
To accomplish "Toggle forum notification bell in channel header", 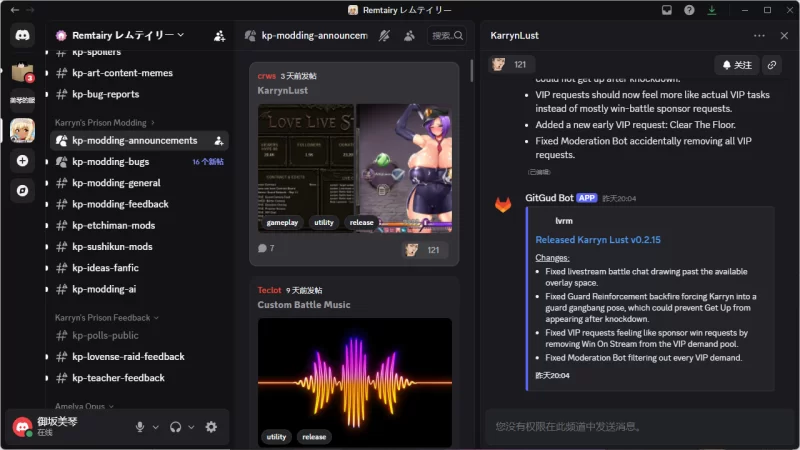I will pos(384,36).
